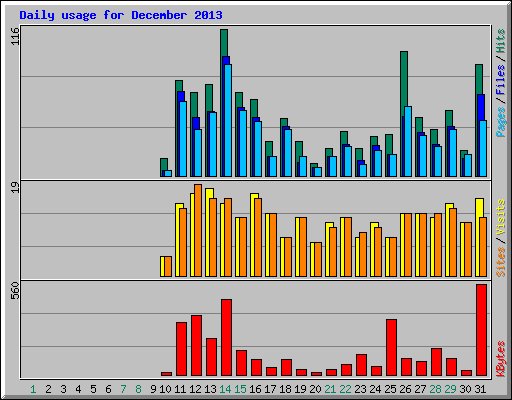Click the 'KBytes' legend label

(501, 359)
